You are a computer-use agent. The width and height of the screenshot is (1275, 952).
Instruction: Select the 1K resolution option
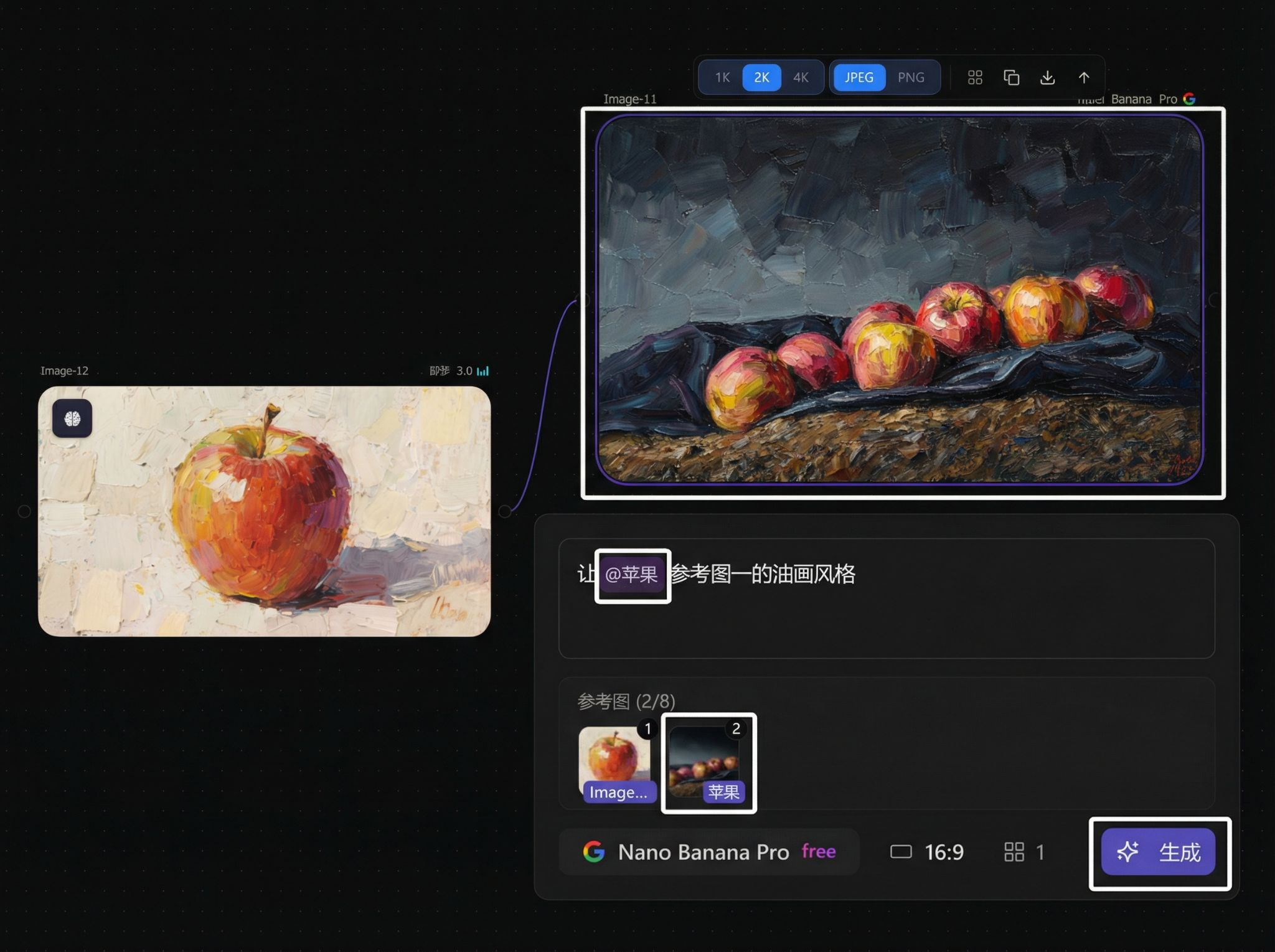click(x=722, y=77)
